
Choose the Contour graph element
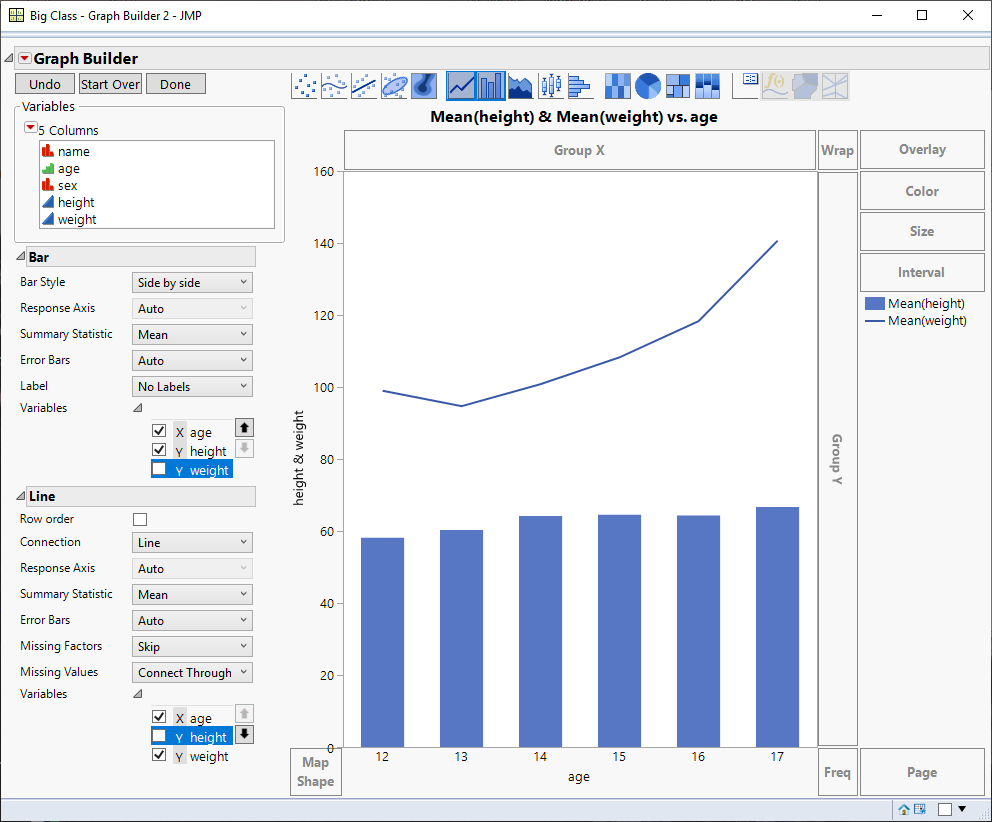pyautogui.click(x=423, y=86)
